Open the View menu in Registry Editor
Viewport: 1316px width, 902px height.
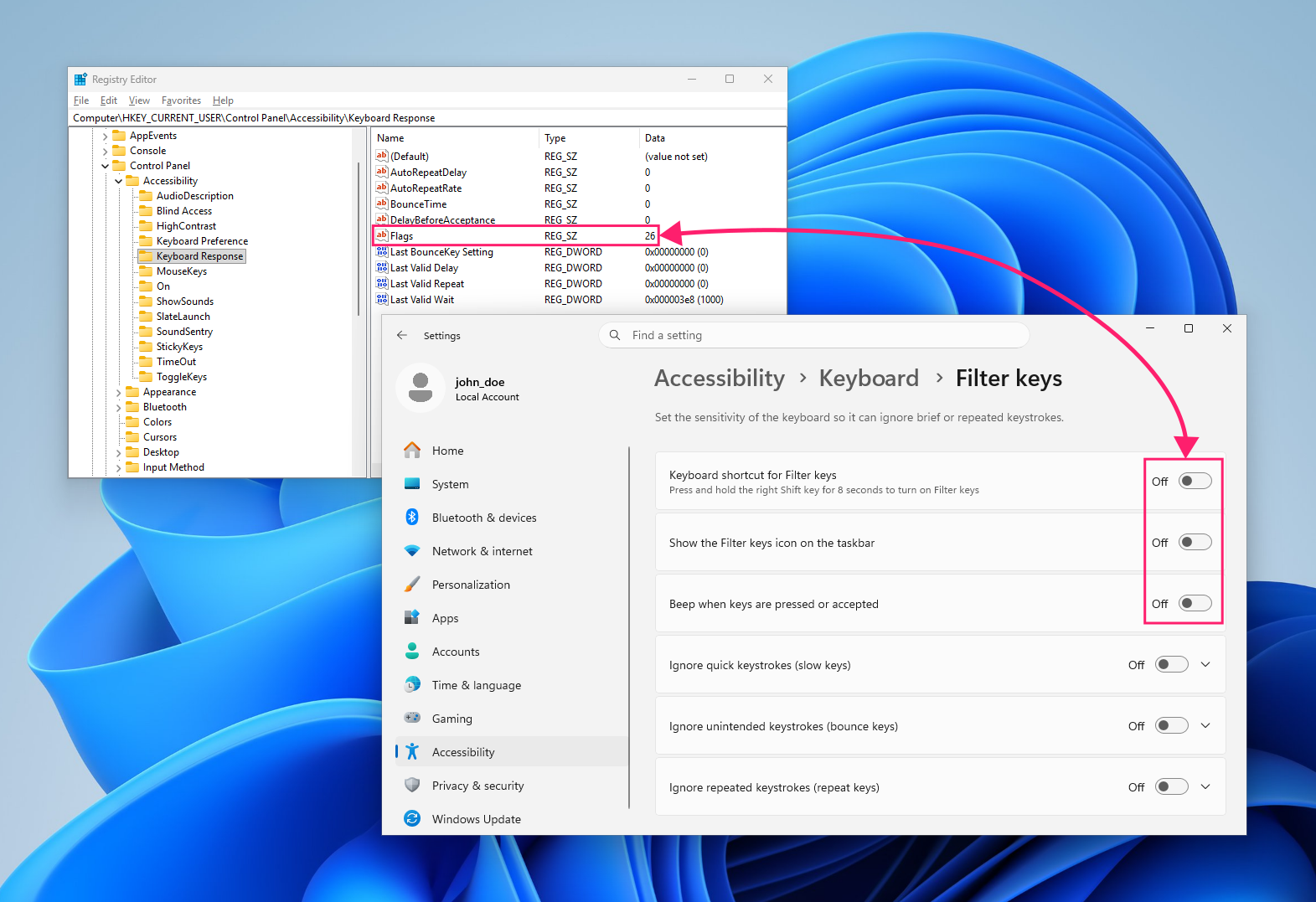pos(139,101)
